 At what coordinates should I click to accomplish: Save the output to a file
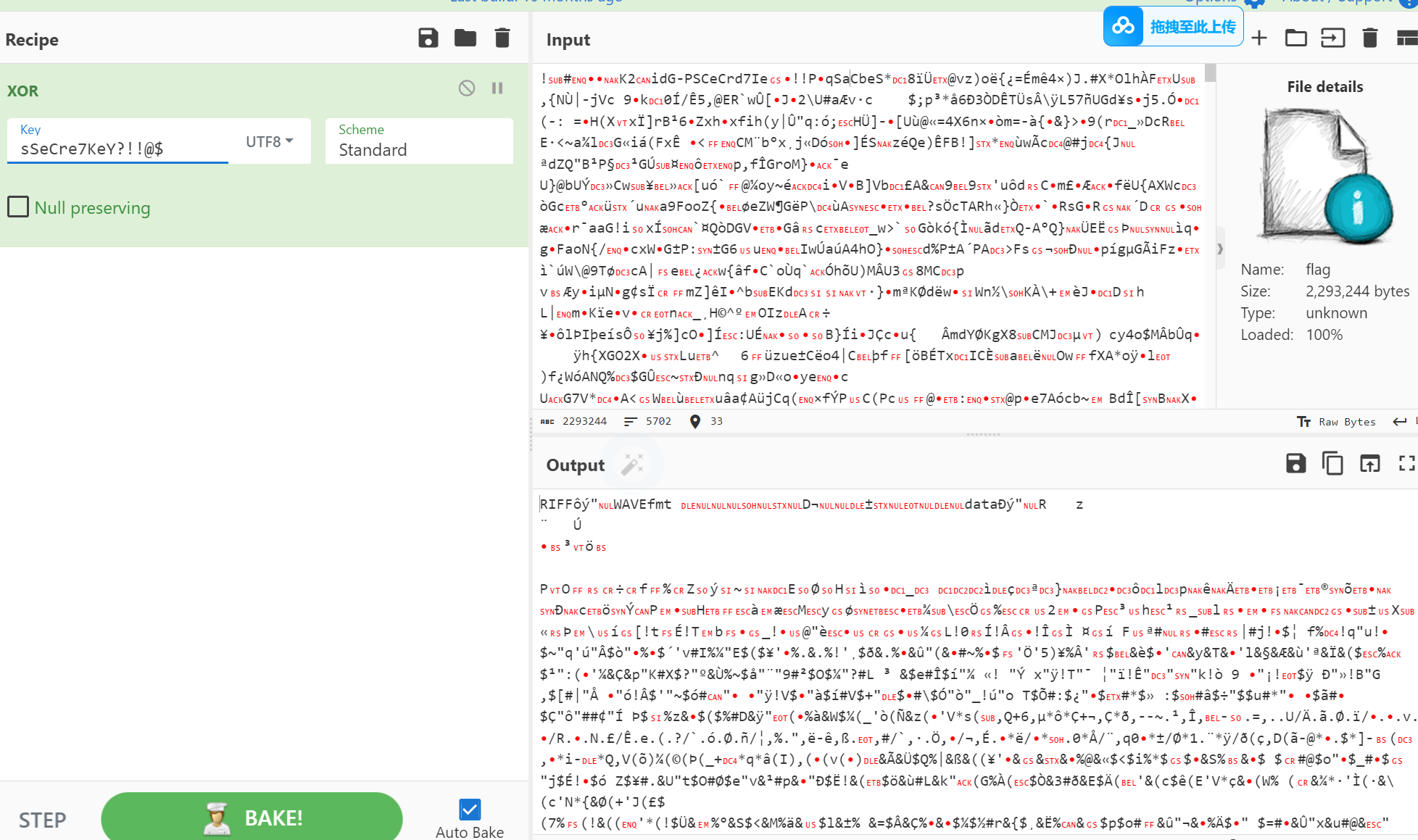(1295, 464)
